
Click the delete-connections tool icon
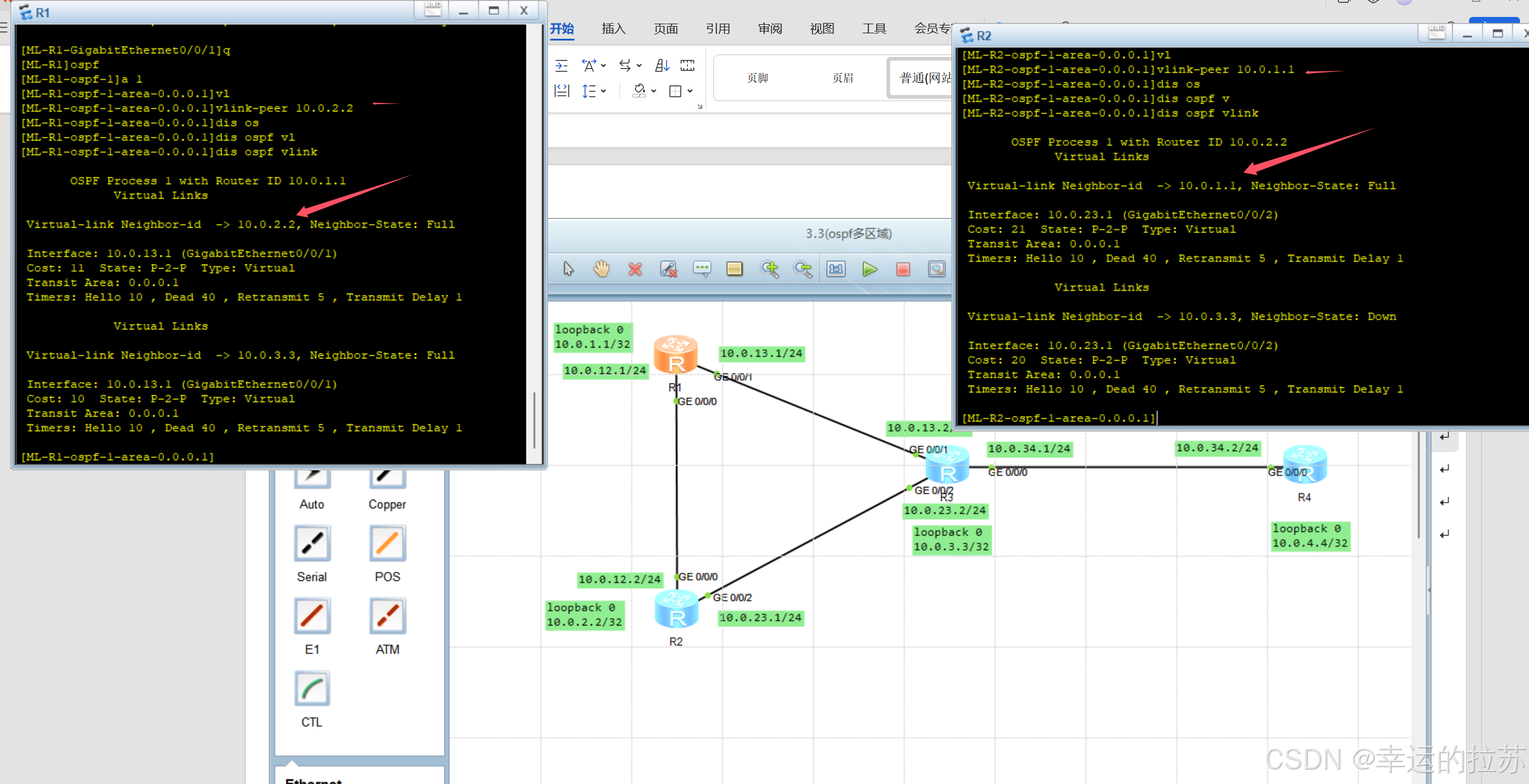click(x=669, y=269)
